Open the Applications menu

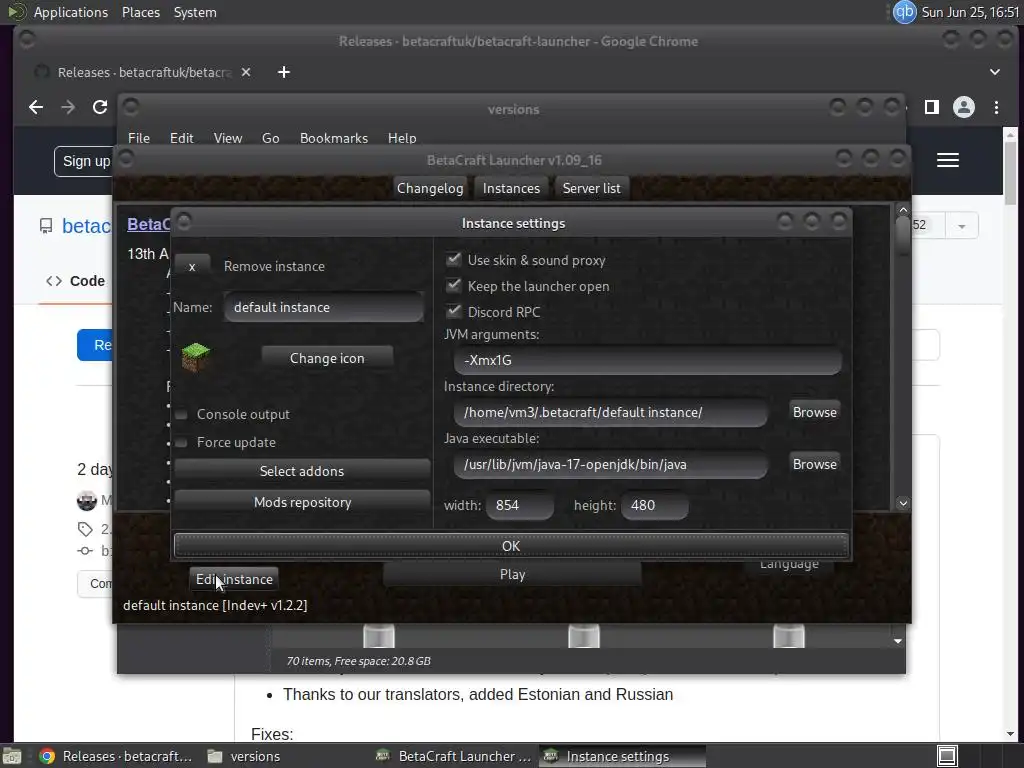(71, 12)
